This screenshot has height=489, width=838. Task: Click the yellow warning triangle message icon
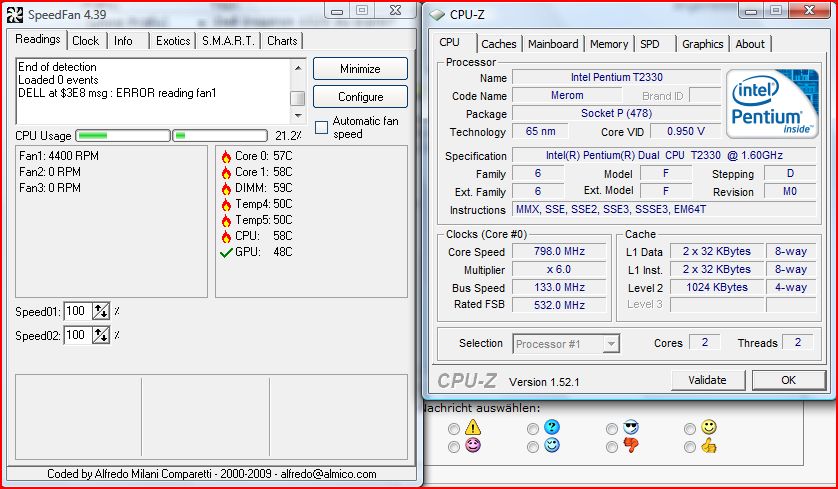[473, 428]
